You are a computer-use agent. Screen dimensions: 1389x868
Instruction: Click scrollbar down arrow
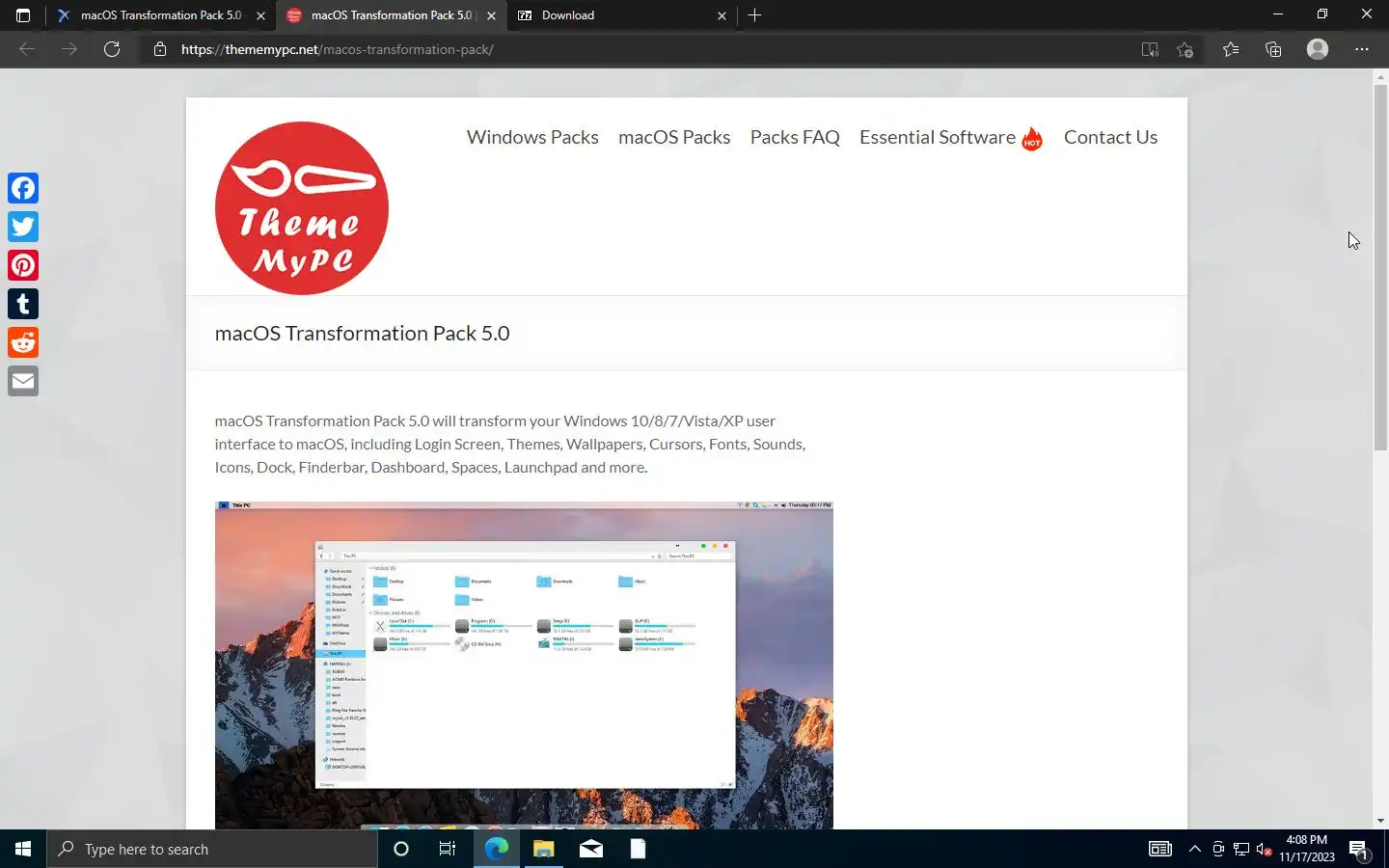[1380, 821]
